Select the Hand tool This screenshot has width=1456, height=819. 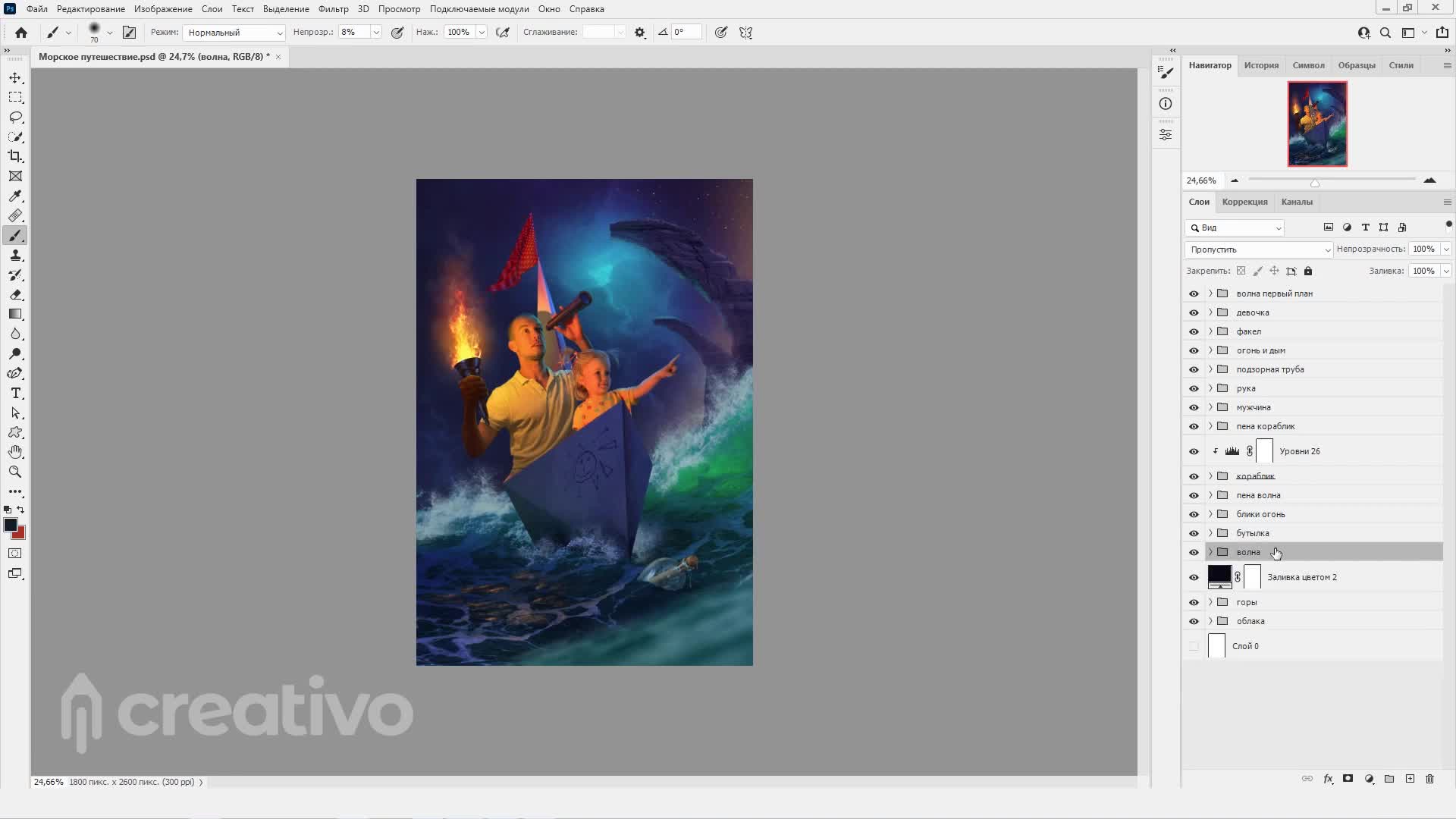tap(15, 452)
